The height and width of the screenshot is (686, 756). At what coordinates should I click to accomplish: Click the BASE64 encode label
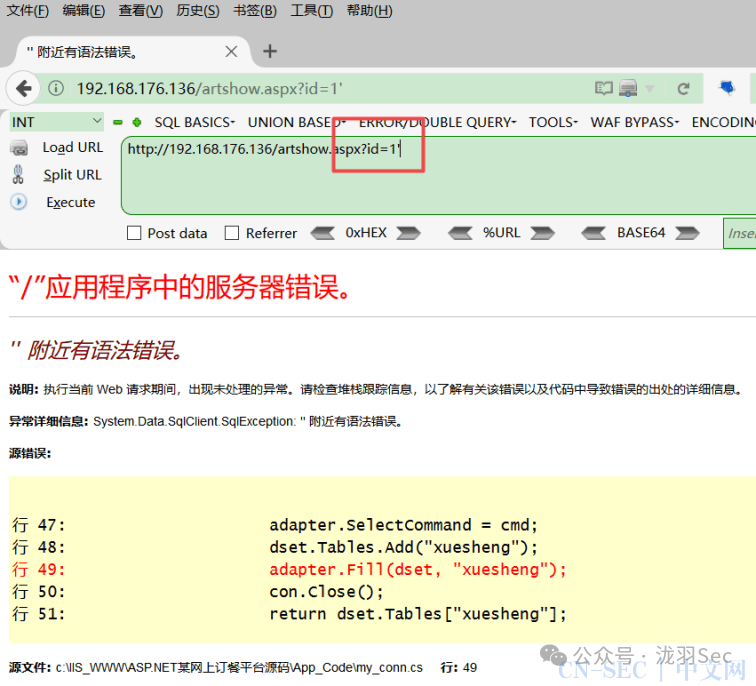coord(641,233)
